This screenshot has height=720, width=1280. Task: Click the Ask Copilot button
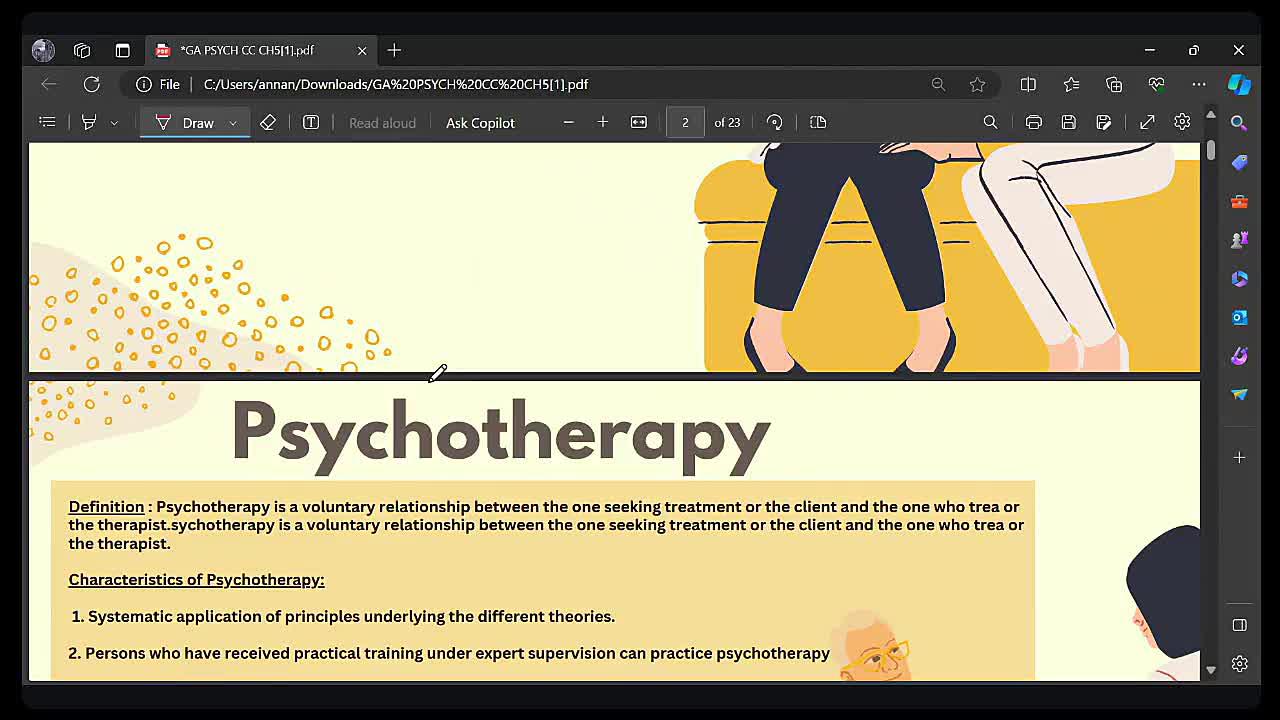tap(480, 123)
